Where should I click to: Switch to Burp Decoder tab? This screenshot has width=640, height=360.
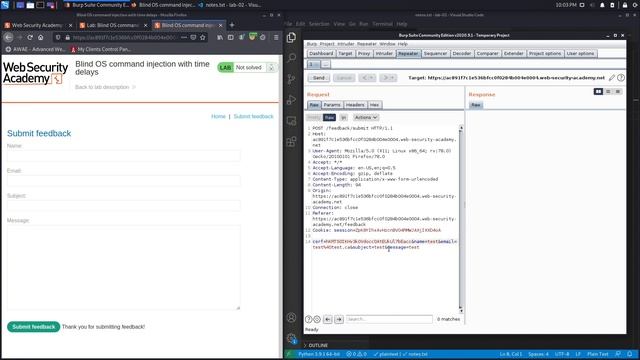[x=462, y=53]
